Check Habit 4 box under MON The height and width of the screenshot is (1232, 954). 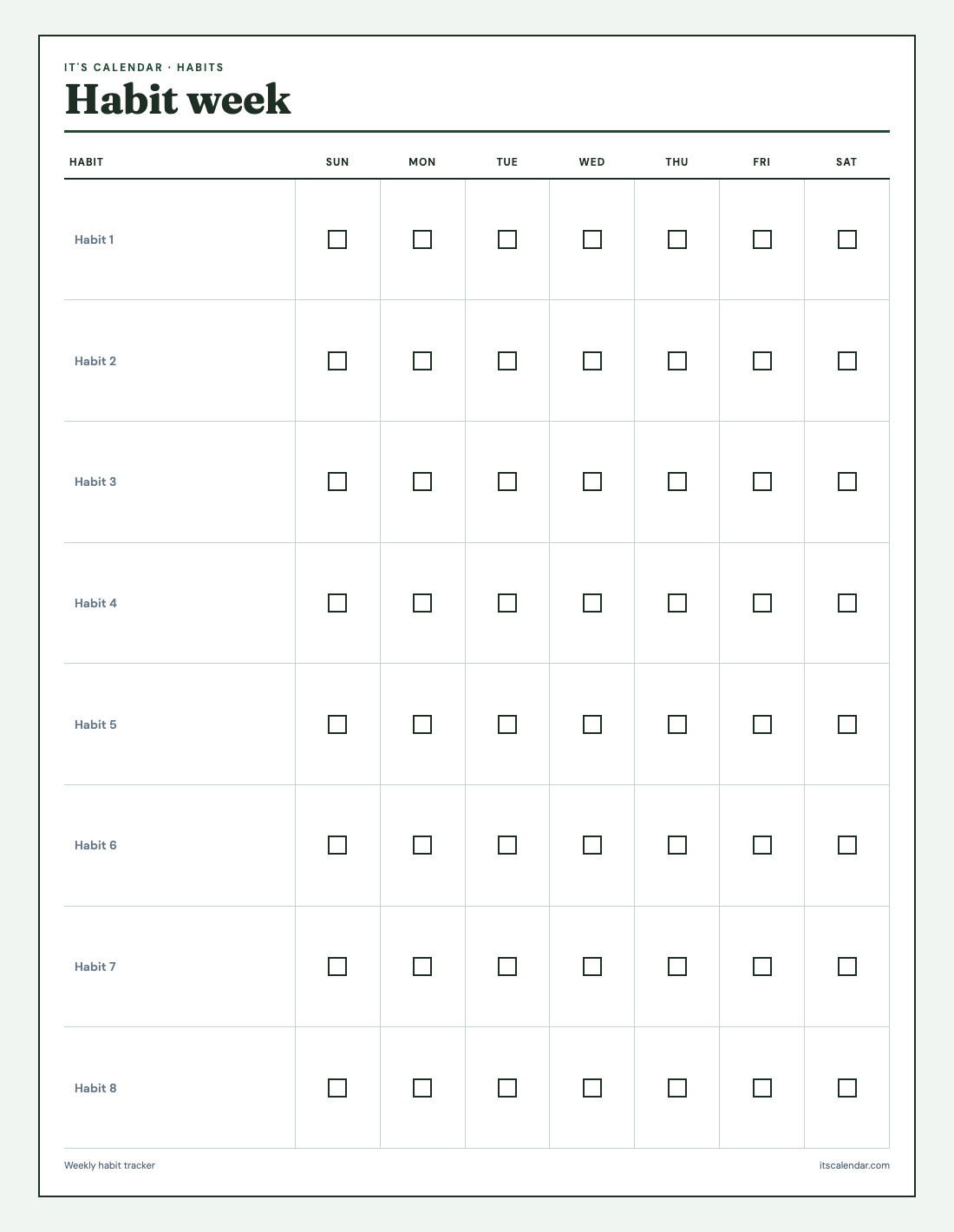[422, 603]
